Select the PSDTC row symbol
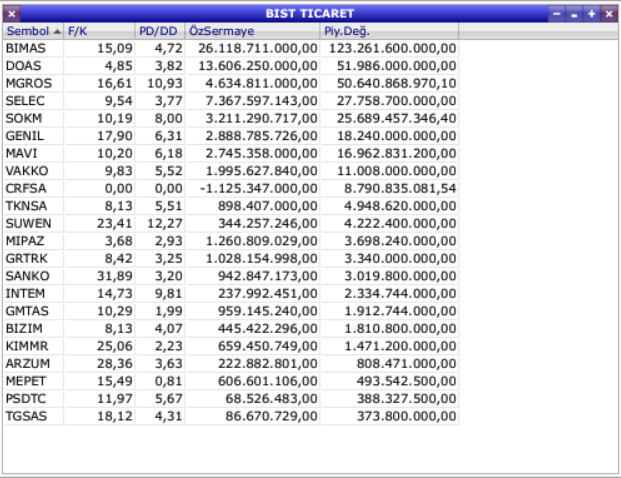This screenshot has width=621, height=478. (x=26, y=398)
